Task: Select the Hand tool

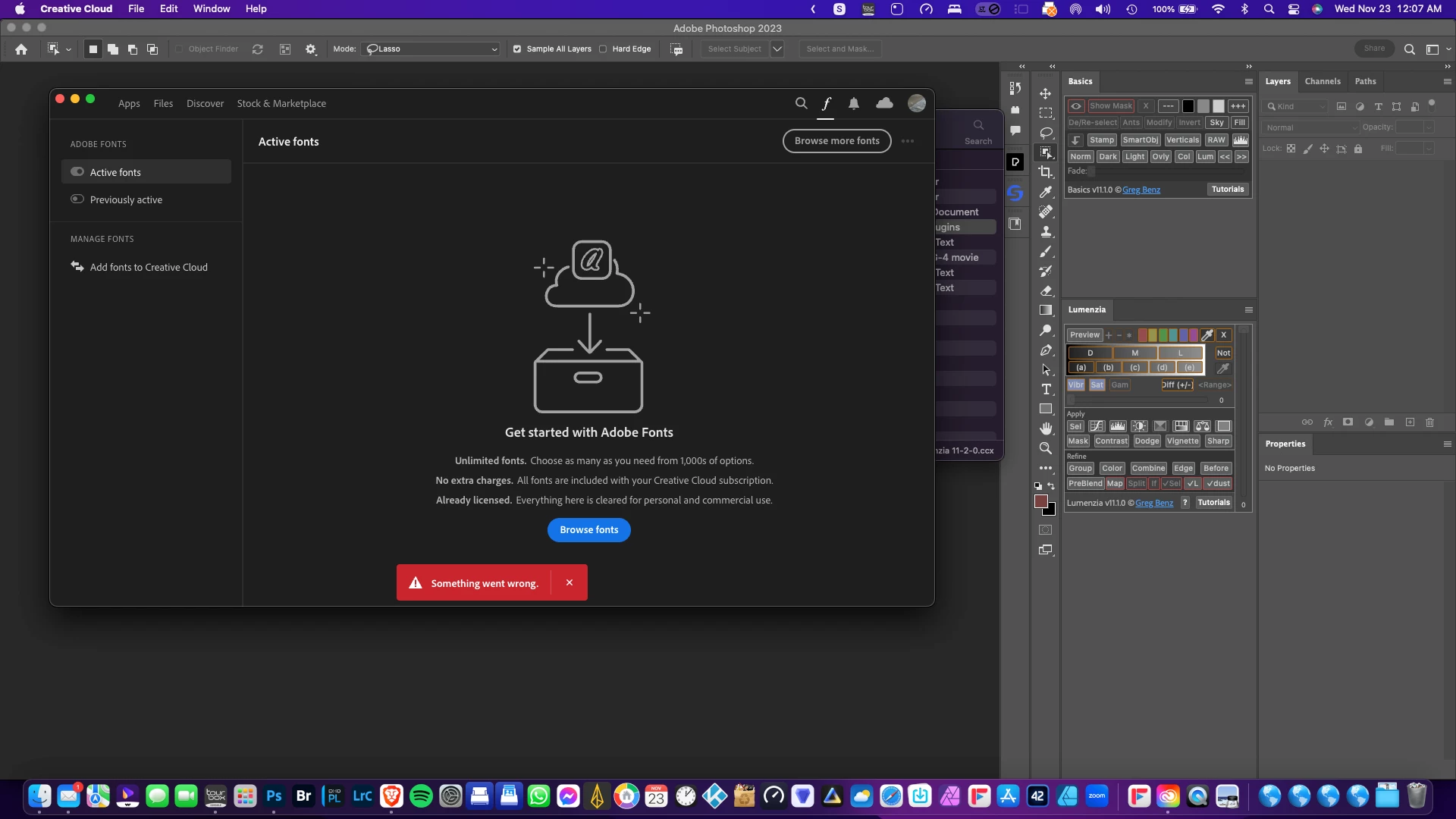Action: [1046, 428]
